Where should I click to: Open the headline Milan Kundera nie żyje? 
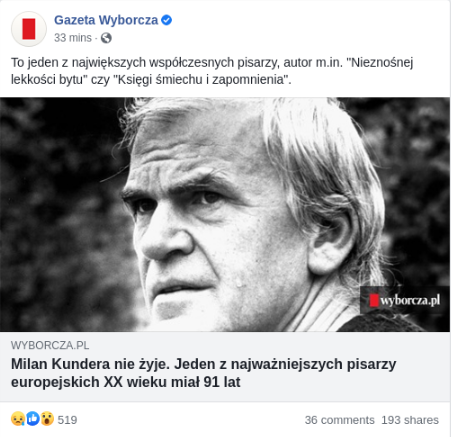[x=203, y=373]
